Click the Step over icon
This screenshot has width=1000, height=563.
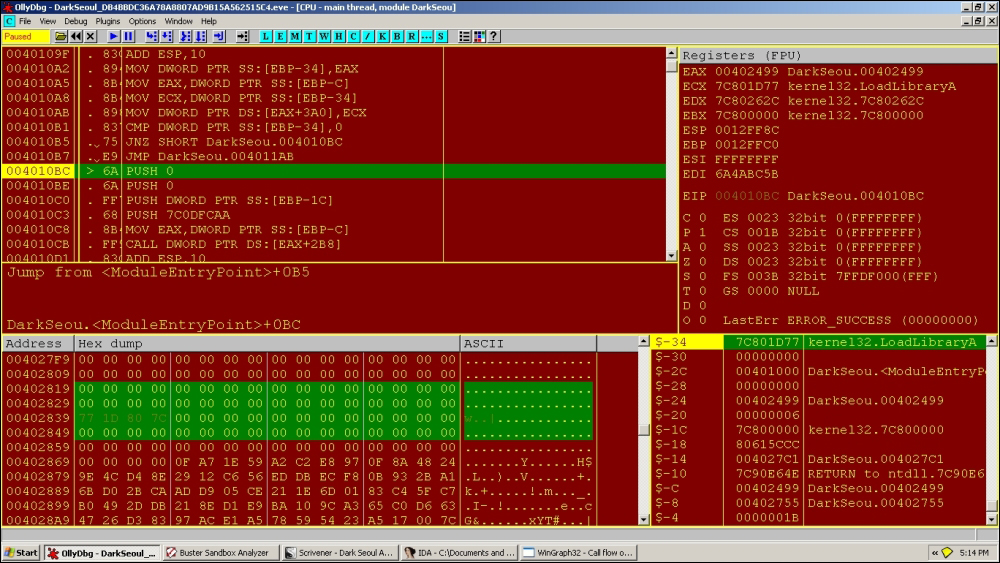click(167, 36)
